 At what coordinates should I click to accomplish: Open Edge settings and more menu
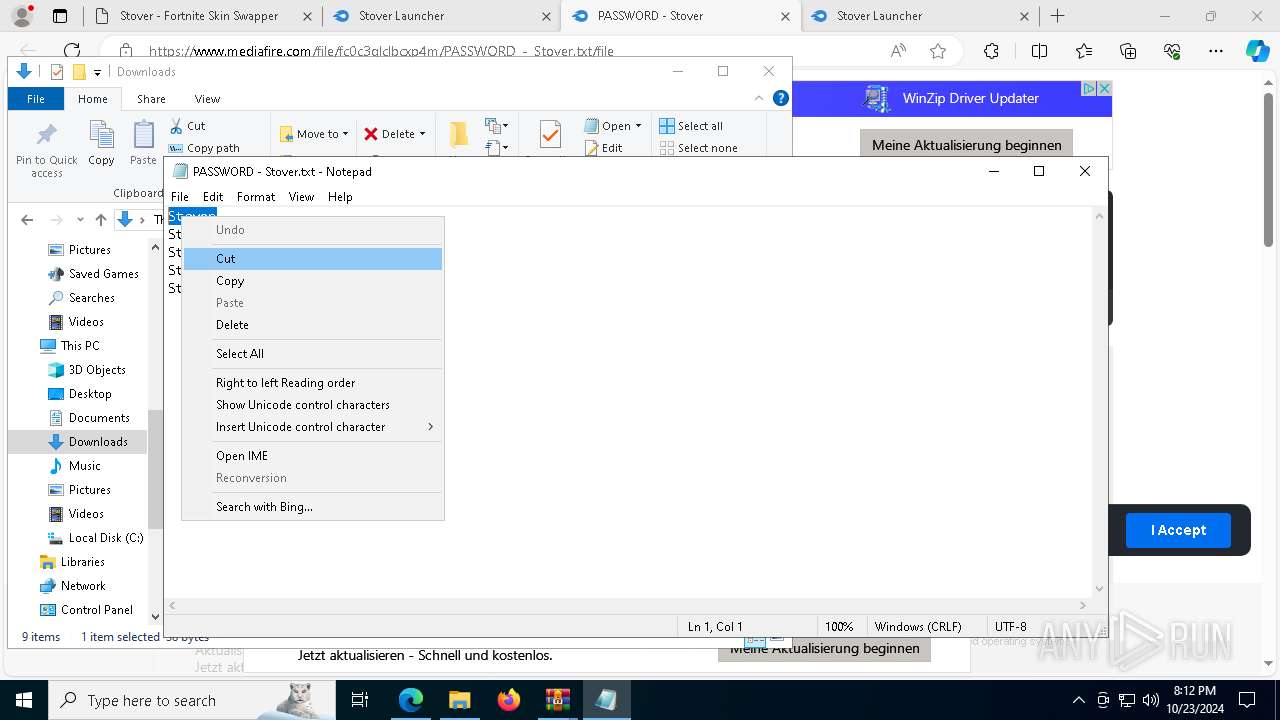pyautogui.click(x=1215, y=51)
